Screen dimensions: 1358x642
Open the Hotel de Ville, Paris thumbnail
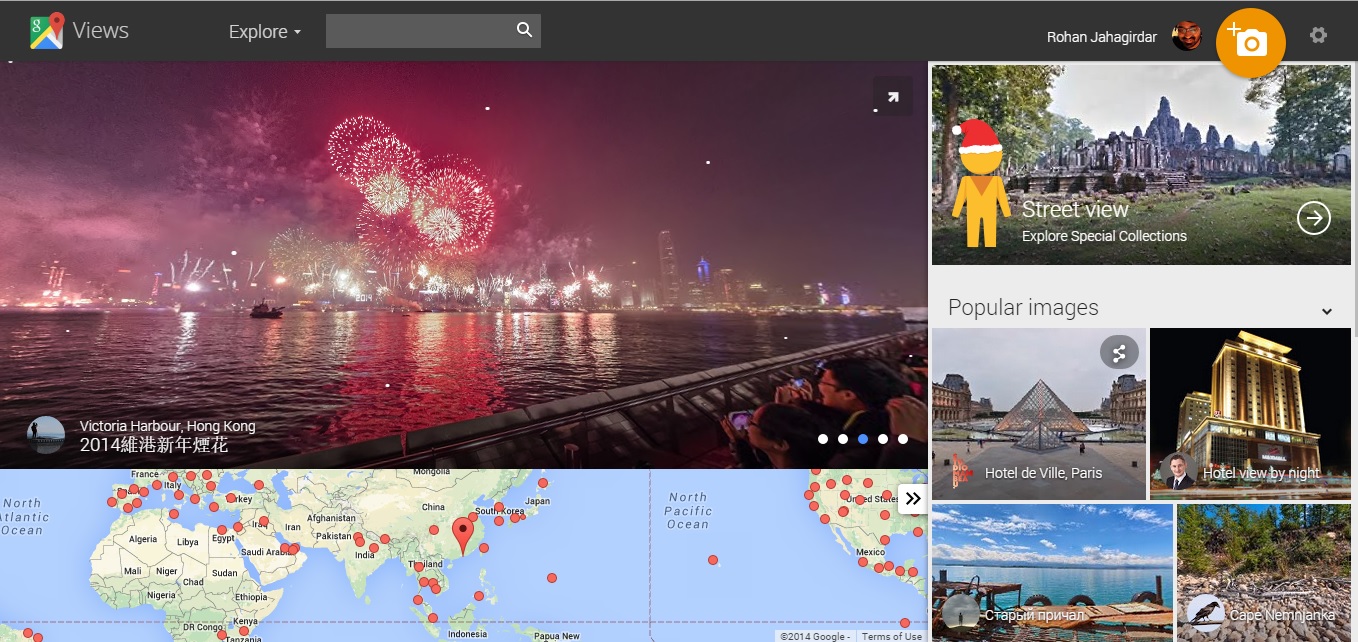[x=1038, y=414]
